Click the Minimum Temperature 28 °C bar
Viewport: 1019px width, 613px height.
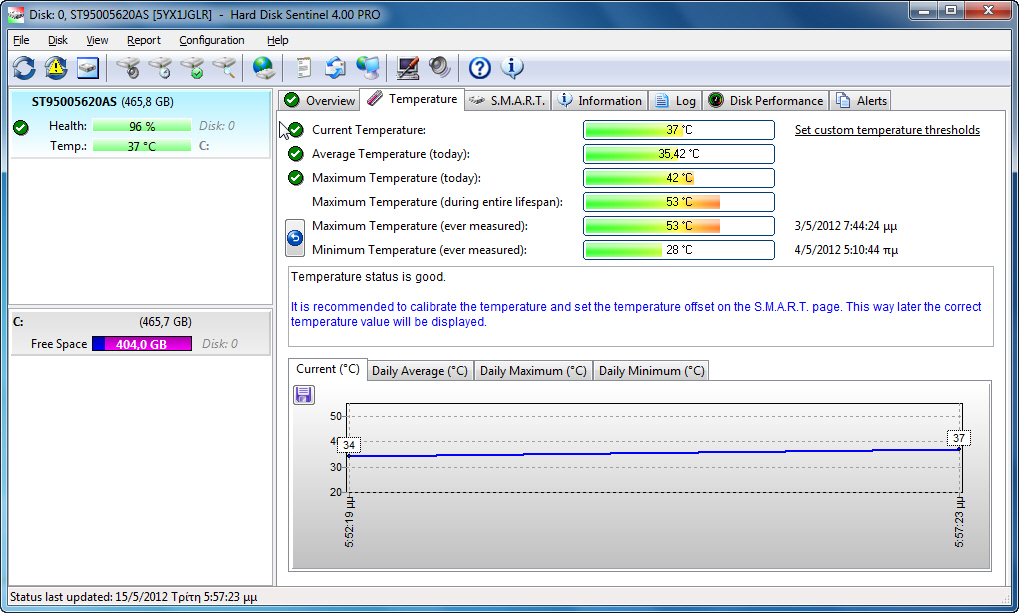click(679, 250)
